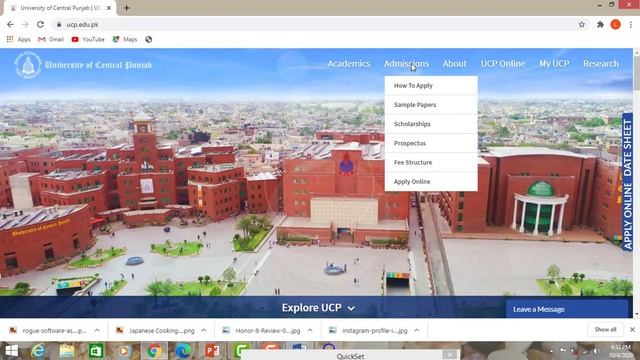Close the downloads bar
The image size is (640, 360).
click(632, 329)
